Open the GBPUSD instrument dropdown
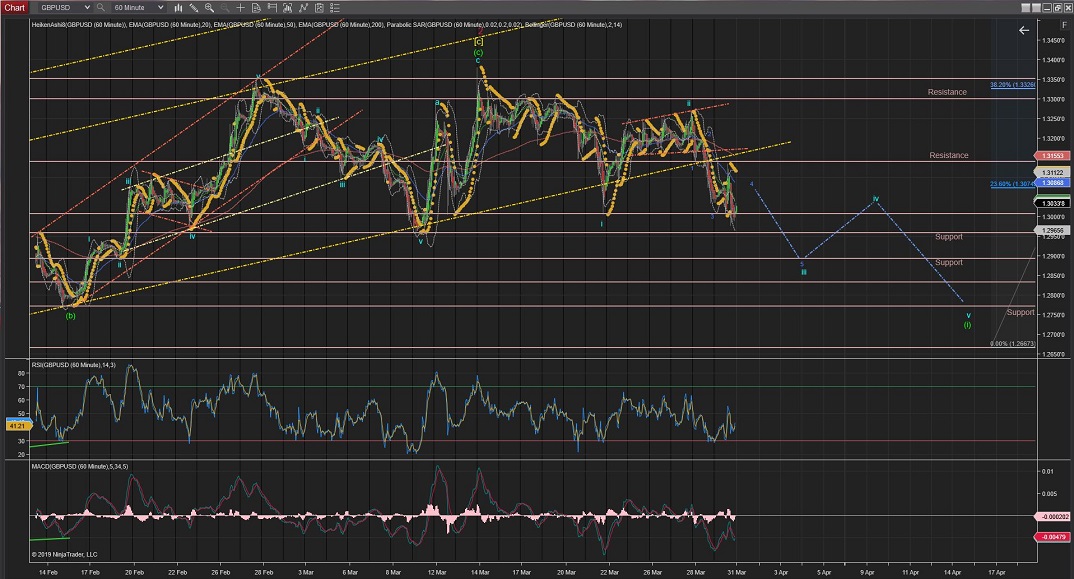Screen dimensions: 1074x579 pos(65,8)
